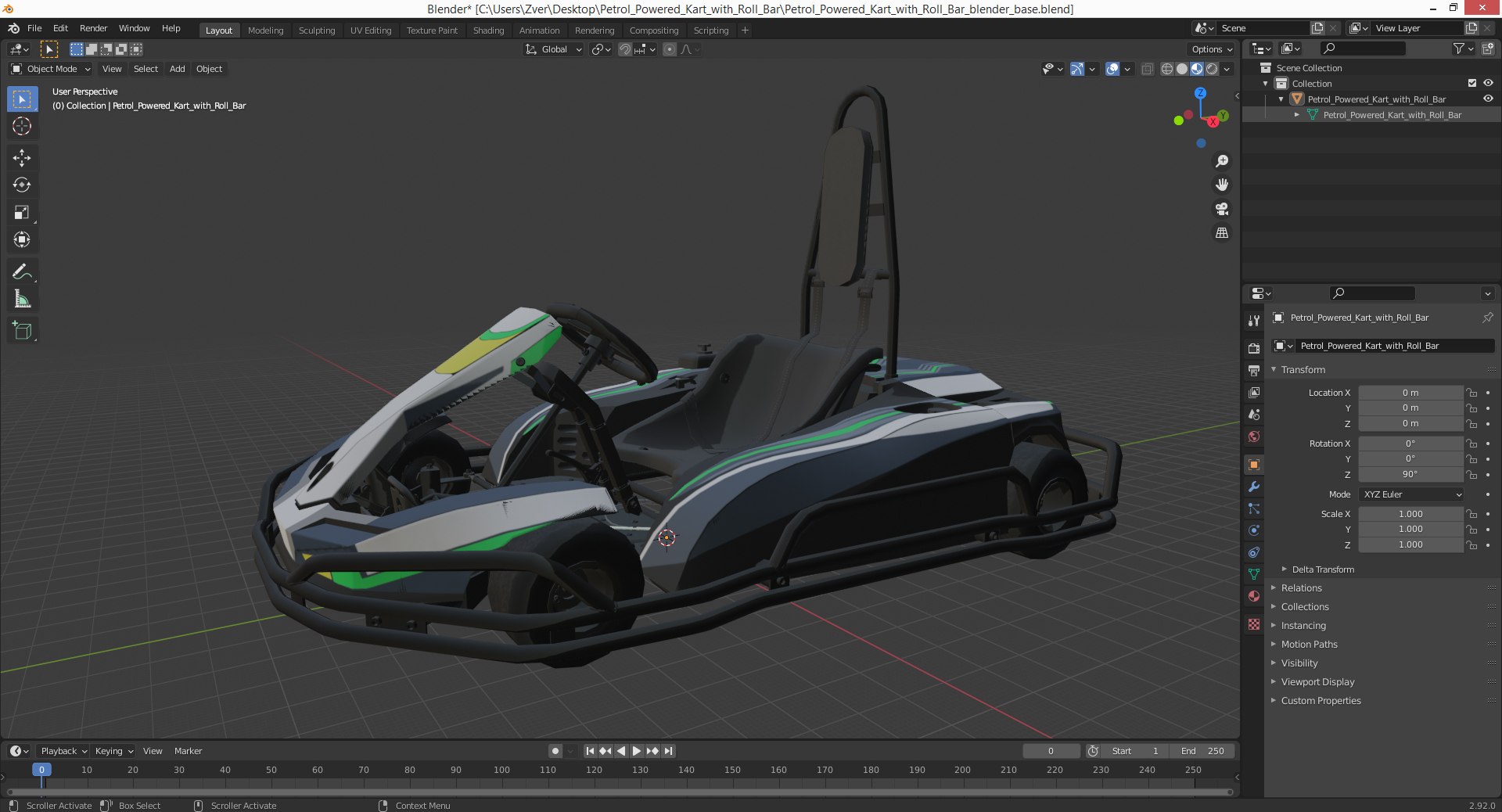
Task: Uncheck the Collection exclude checkbox
Action: tap(1472, 84)
